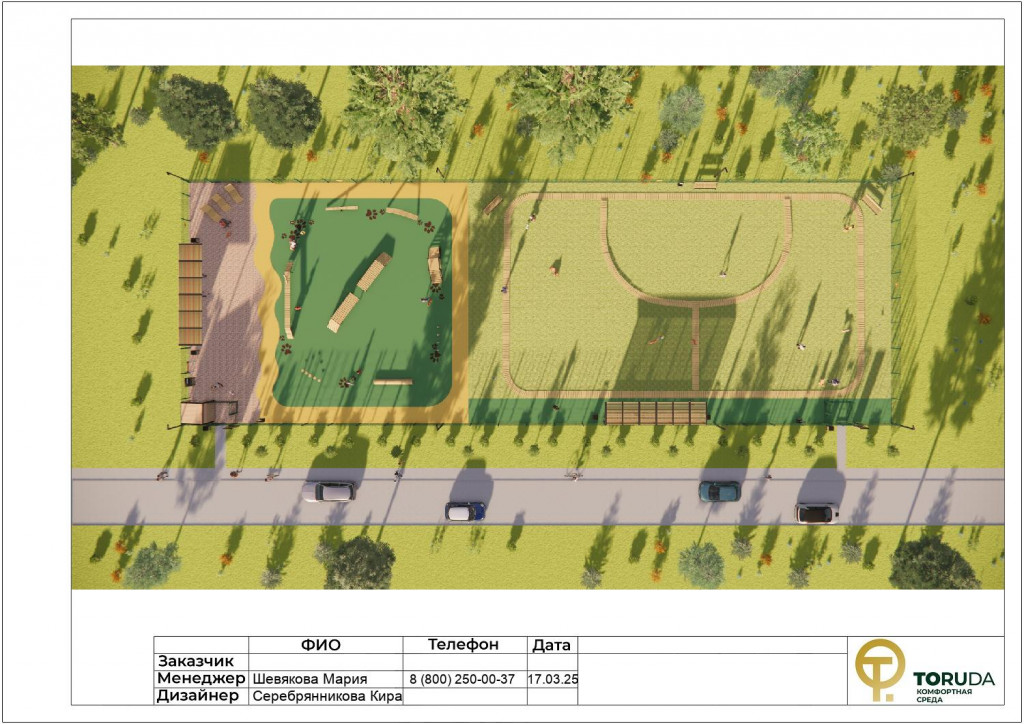Screen dimensions: 1024x724
Task: Click the Заказчик row label
Action: (x=196, y=661)
